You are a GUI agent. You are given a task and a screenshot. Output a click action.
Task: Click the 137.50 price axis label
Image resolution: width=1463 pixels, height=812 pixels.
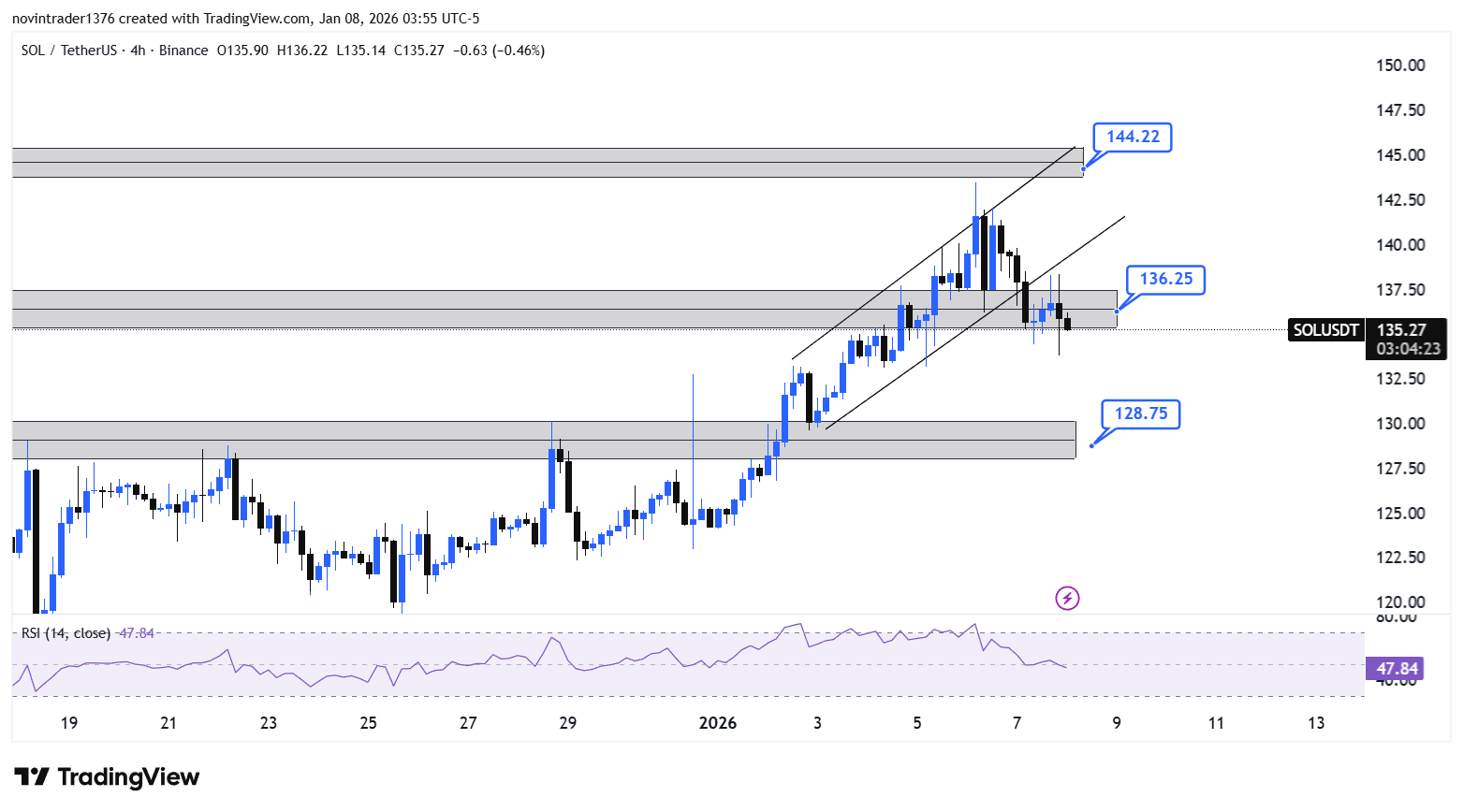click(x=1400, y=290)
